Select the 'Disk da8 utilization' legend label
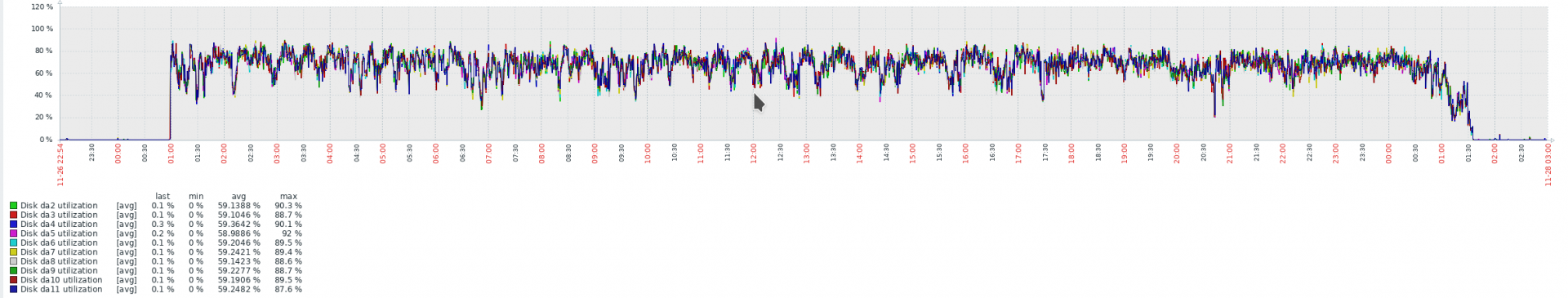This screenshot has width=1568, height=298. pyautogui.click(x=59, y=261)
